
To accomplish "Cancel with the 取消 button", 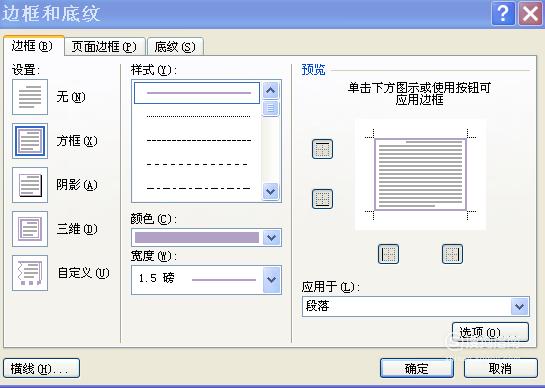I will coord(501,368).
